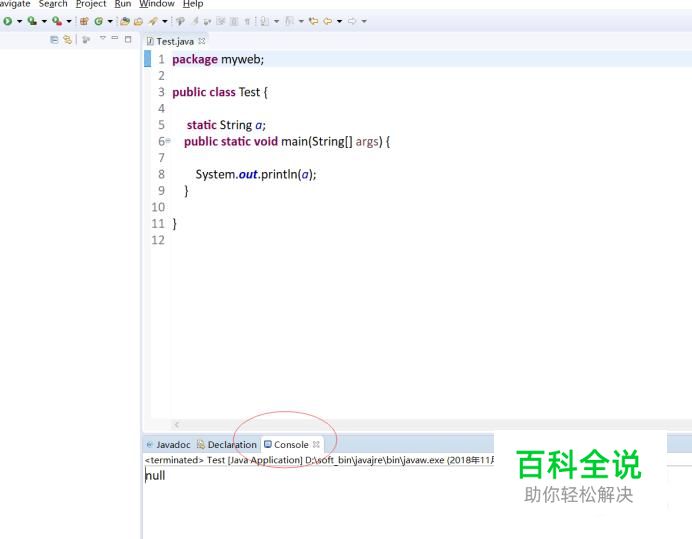The image size is (692, 539).
Task: Click the Open Type icon
Action: [125, 21]
